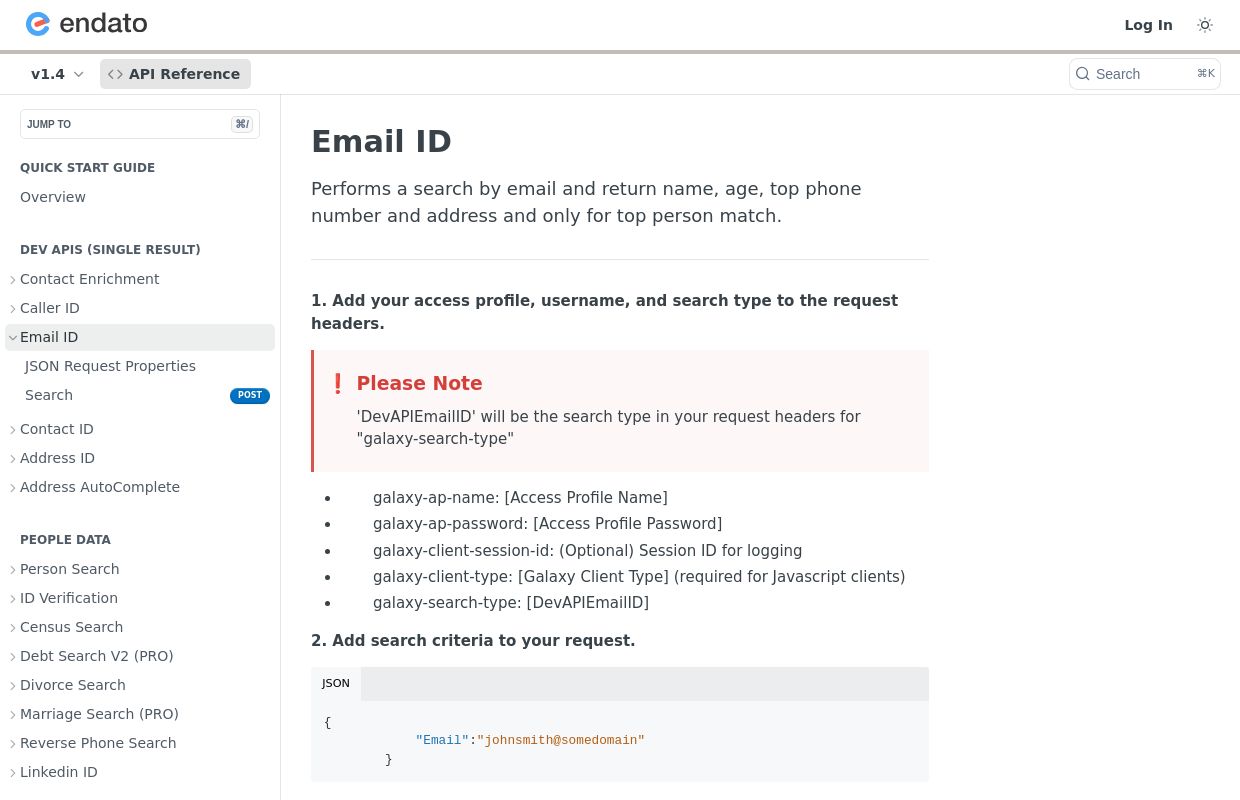Click the POST badge next to Search
Screen dimensions: 1240x800
(x=250, y=395)
